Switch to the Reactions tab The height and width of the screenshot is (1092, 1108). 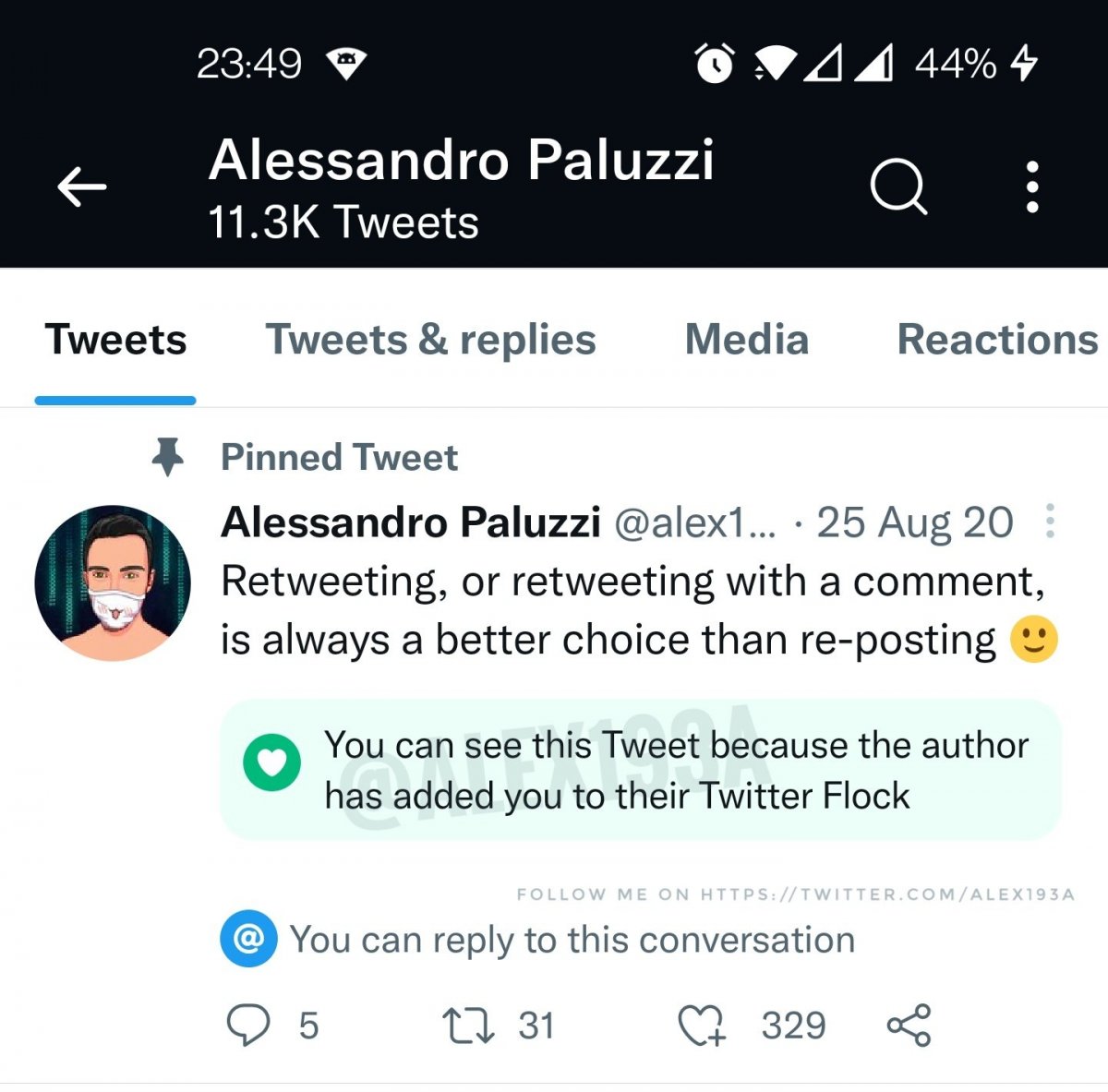coord(997,340)
